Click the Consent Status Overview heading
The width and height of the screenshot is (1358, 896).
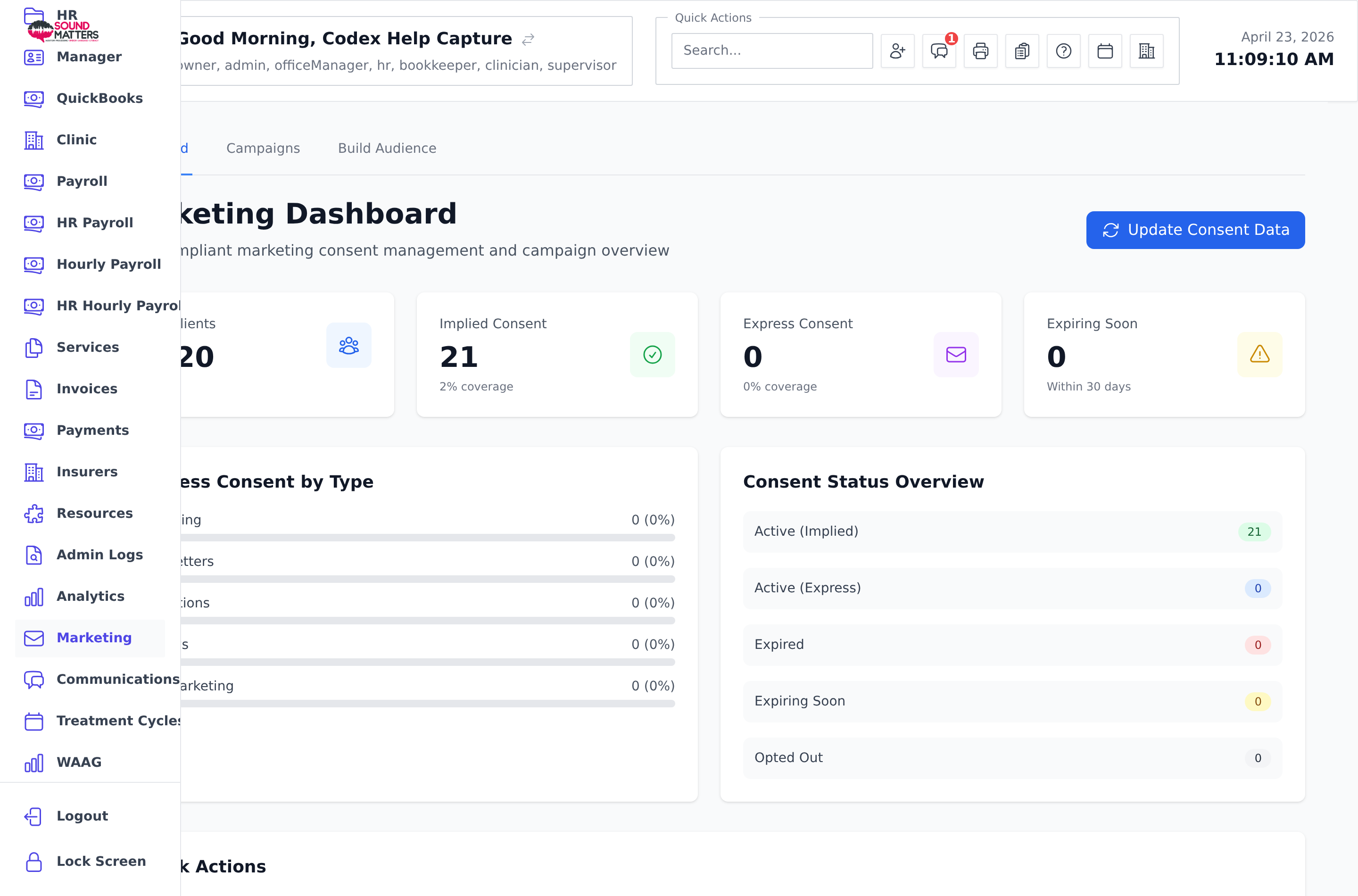tap(863, 481)
